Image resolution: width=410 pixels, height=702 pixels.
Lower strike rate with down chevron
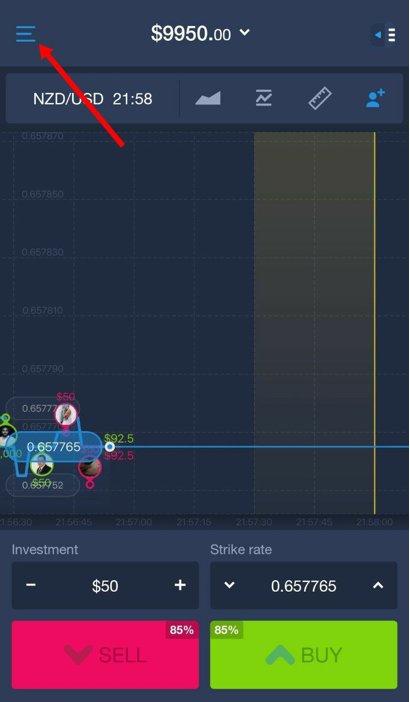(x=229, y=585)
